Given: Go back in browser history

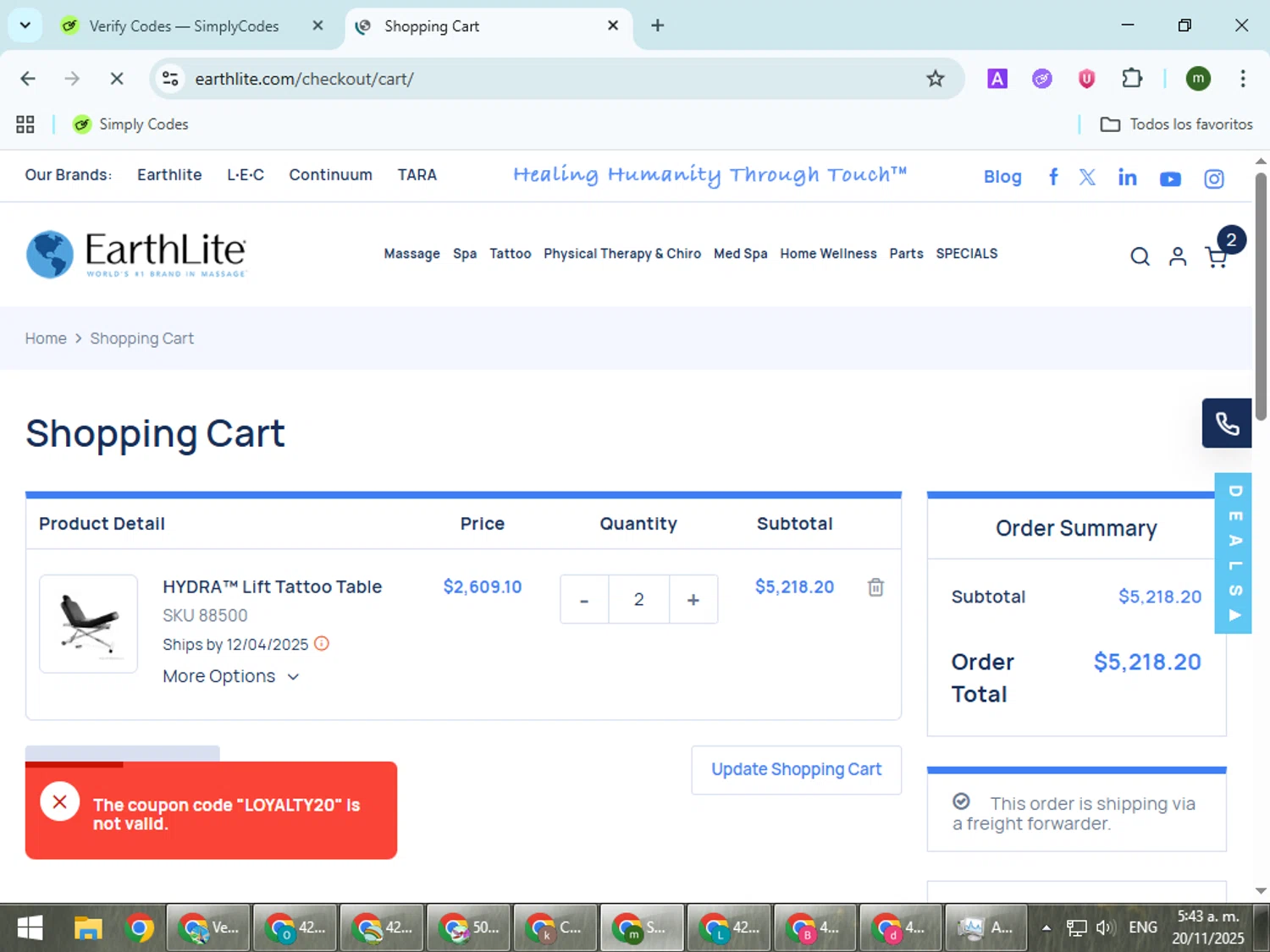Looking at the screenshot, I should [28, 79].
